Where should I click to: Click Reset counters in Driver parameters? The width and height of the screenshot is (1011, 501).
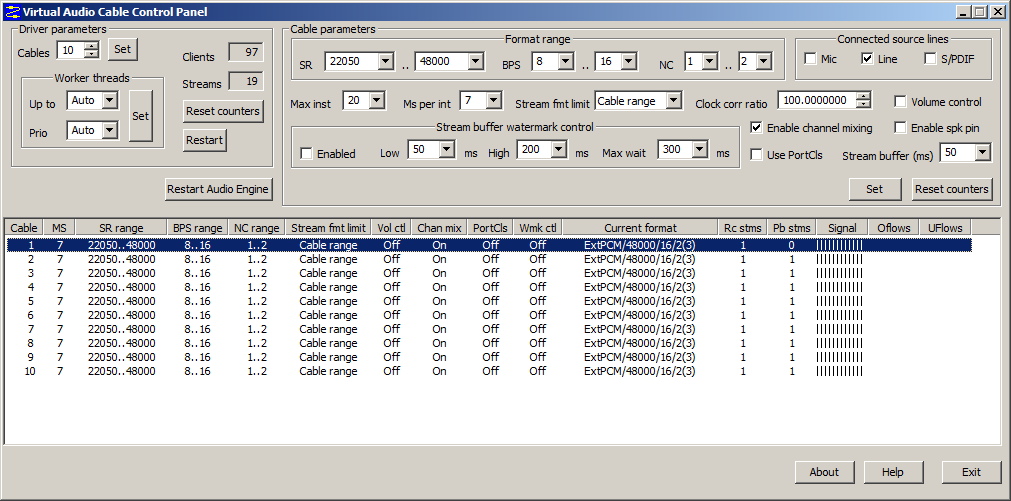pyautogui.click(x=223, y=111)
